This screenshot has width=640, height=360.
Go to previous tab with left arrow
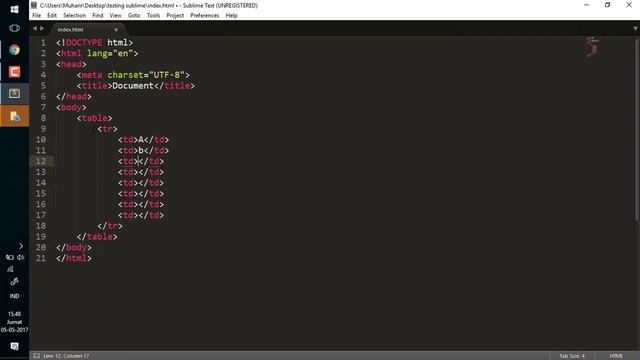click(35, 28)
